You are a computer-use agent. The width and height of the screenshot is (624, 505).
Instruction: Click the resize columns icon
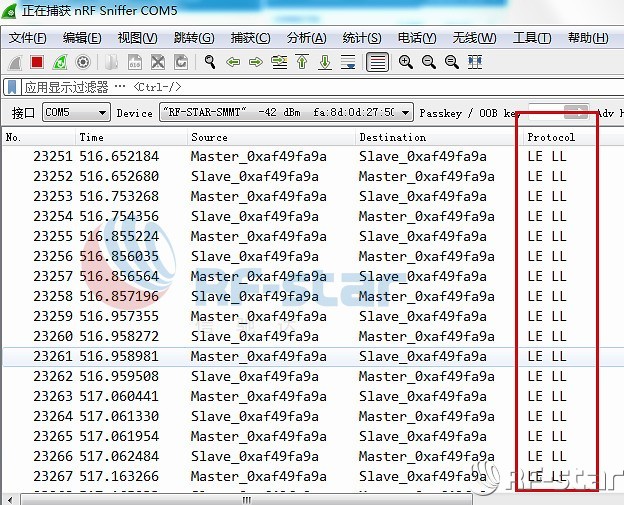(475, 62)
